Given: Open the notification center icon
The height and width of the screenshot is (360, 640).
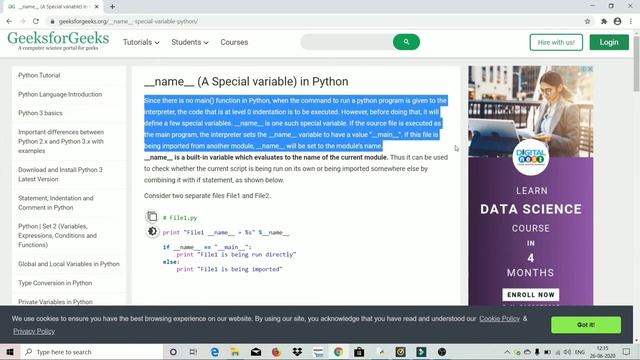Looking at the screenshot, I should 626,352.
